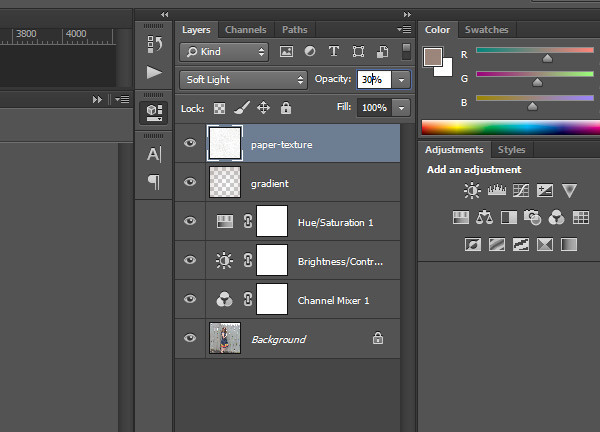Image resolution: width=600 pixels, height=432 pixels.
Task: Hide the paper-texture layer
Action: click(190, 144)
